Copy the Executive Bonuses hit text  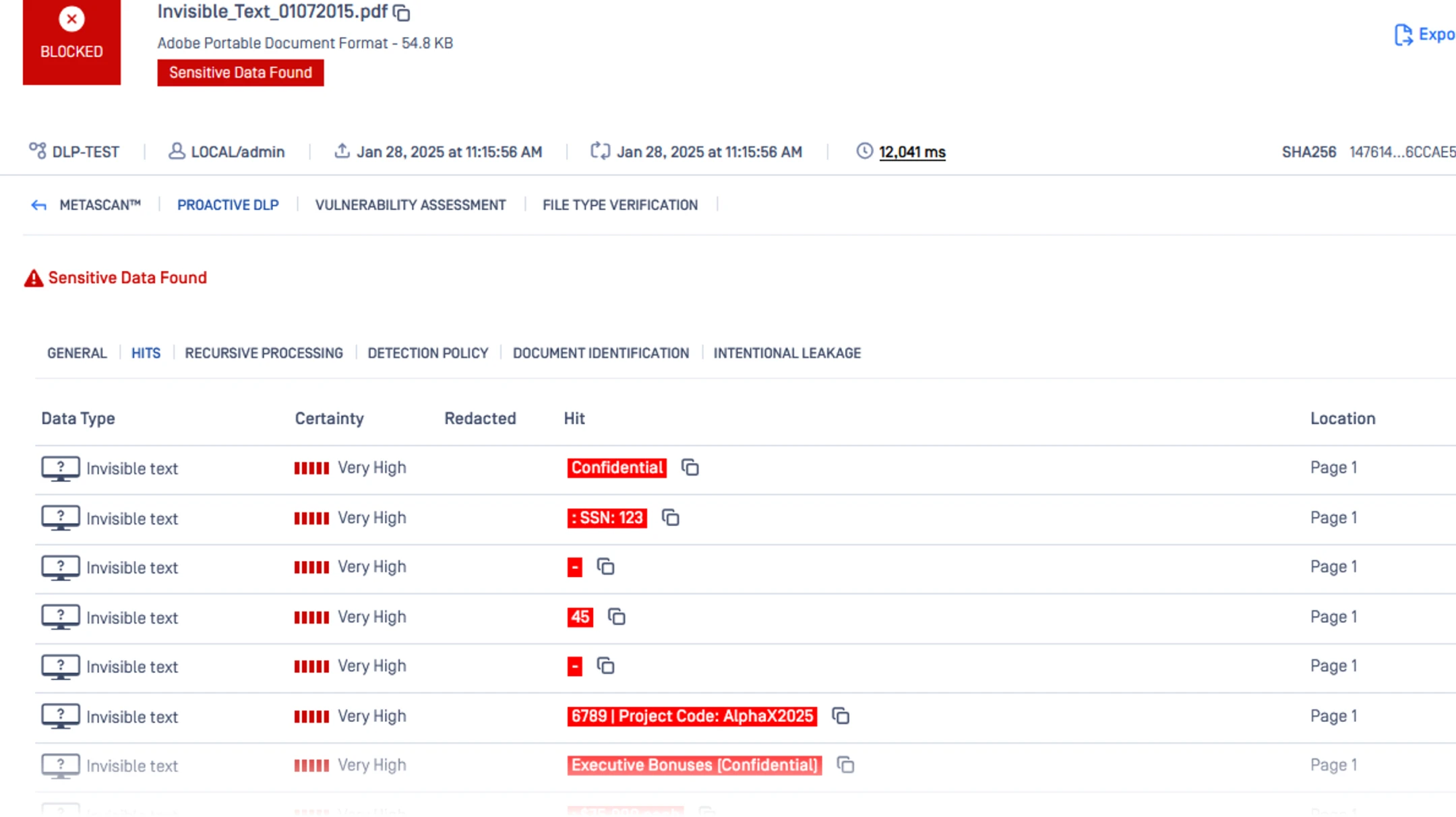845,765
